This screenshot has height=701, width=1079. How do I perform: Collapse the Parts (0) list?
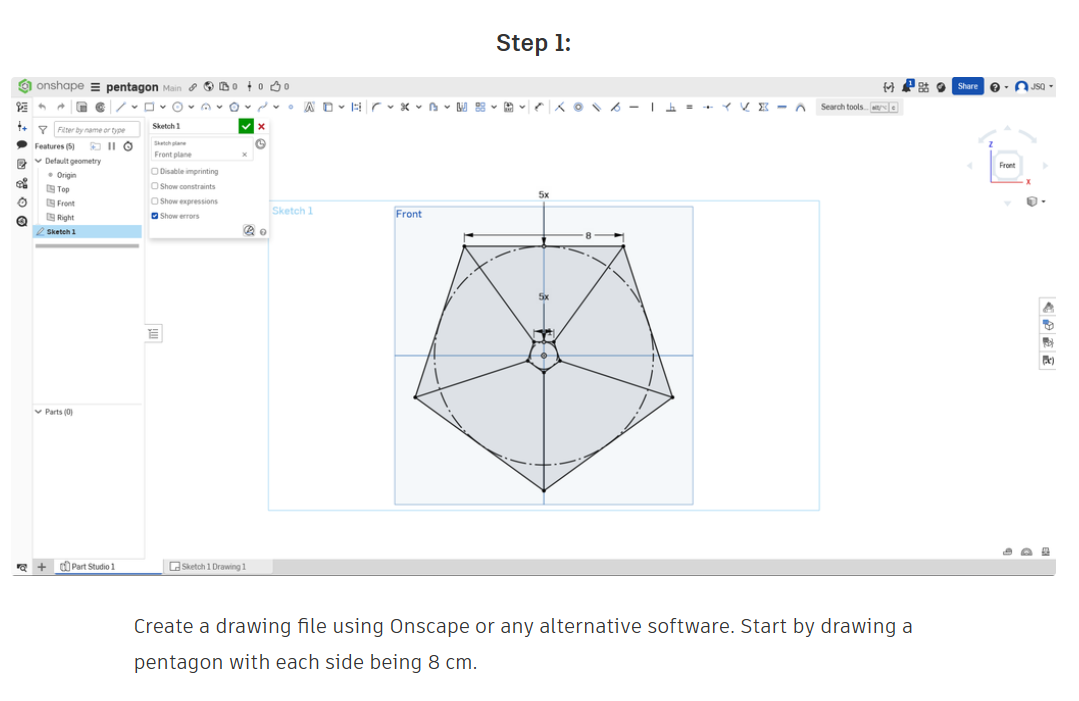[39, 411]
